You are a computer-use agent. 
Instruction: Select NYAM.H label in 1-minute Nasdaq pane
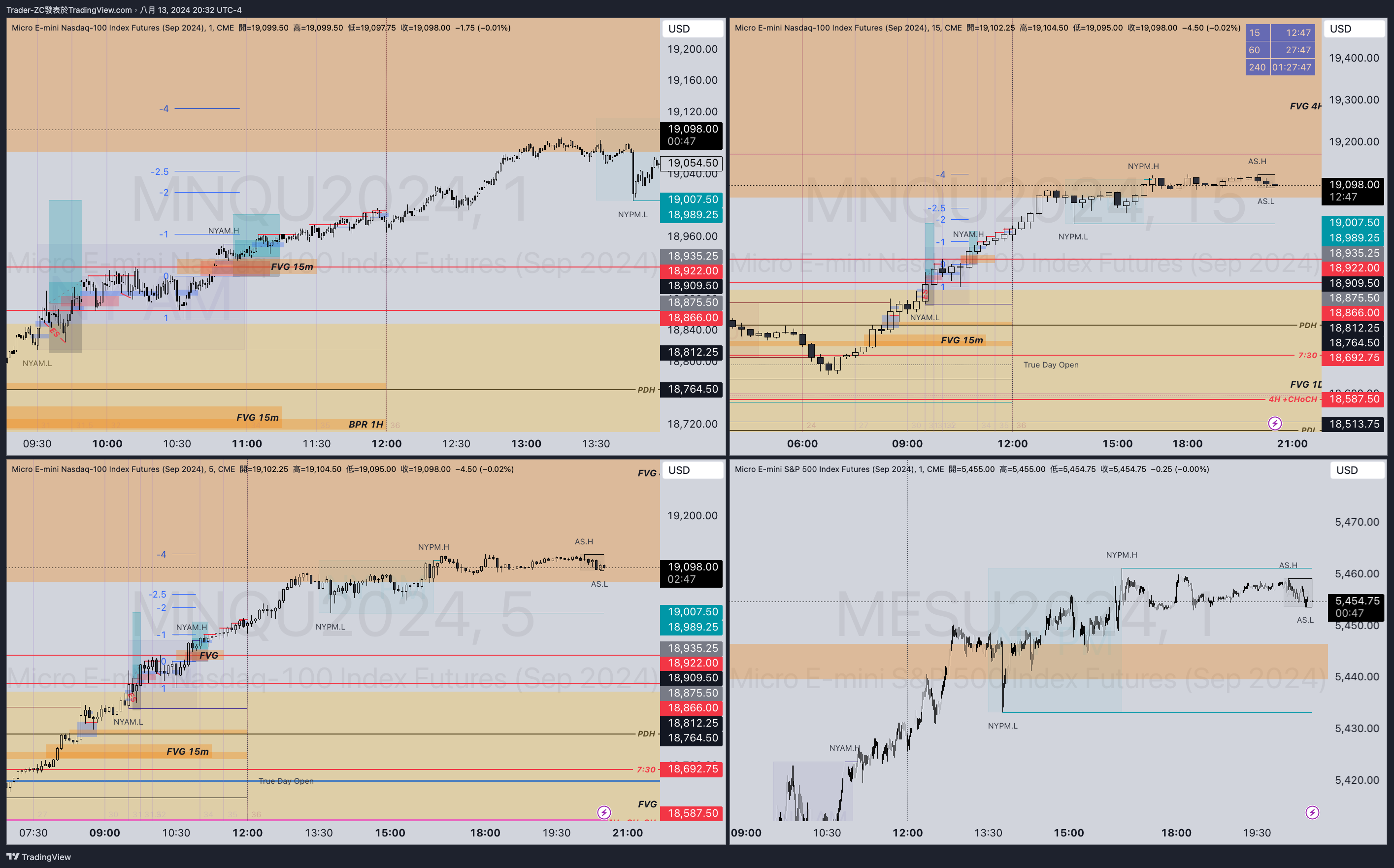coord(224,231)
